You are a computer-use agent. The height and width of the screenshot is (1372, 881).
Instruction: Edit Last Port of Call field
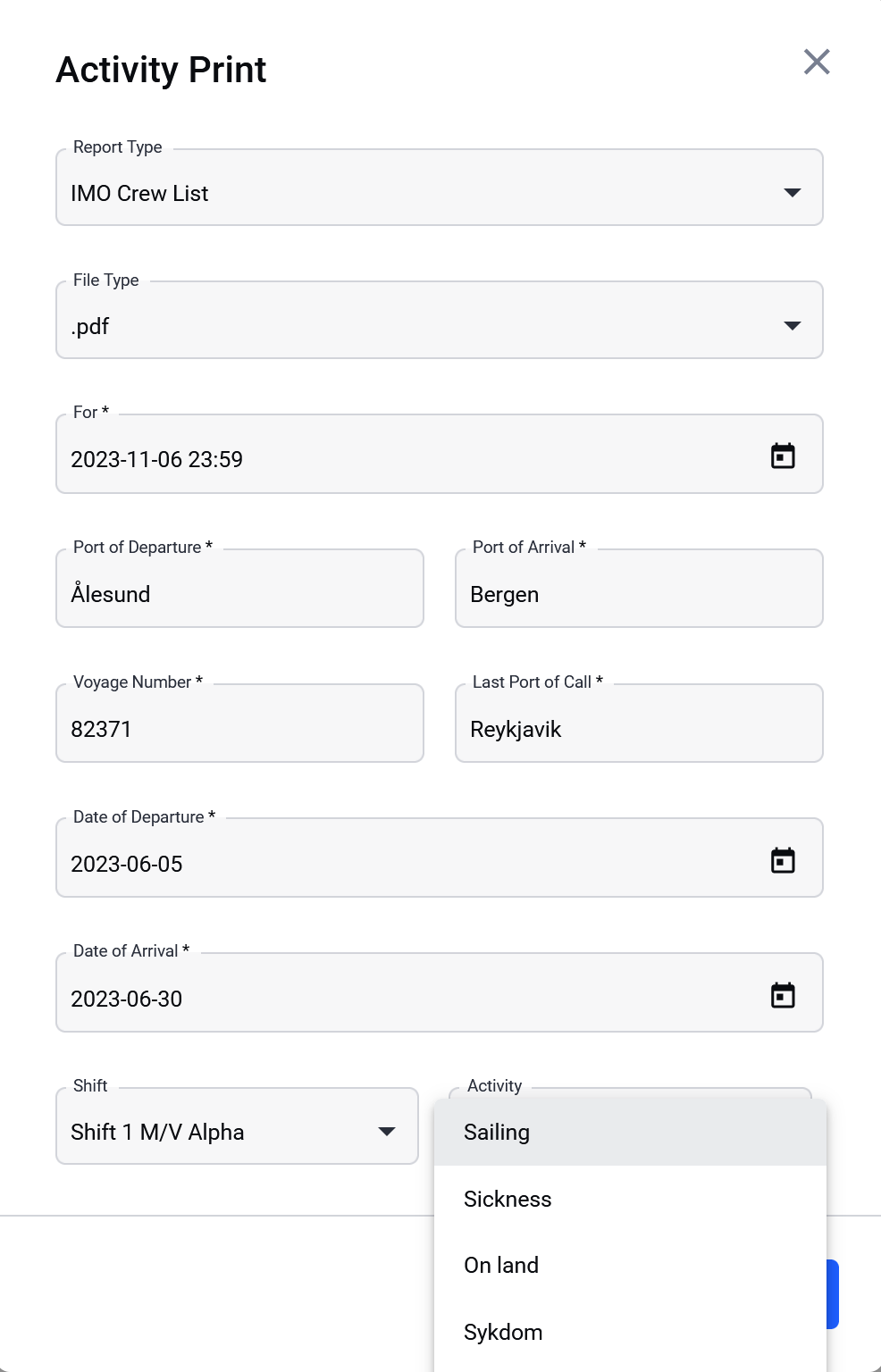click(639, 724)
